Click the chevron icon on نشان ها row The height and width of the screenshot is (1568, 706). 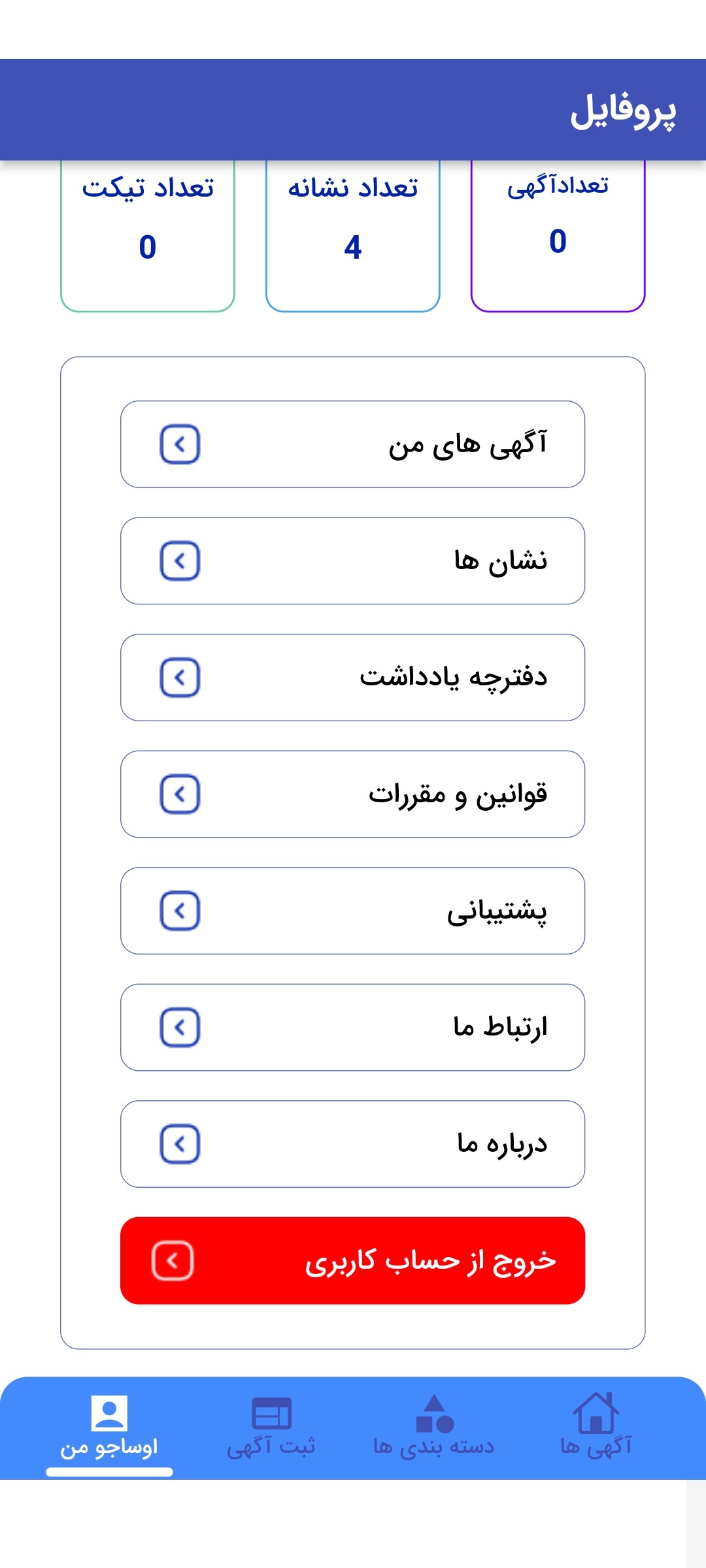(181, 561)
